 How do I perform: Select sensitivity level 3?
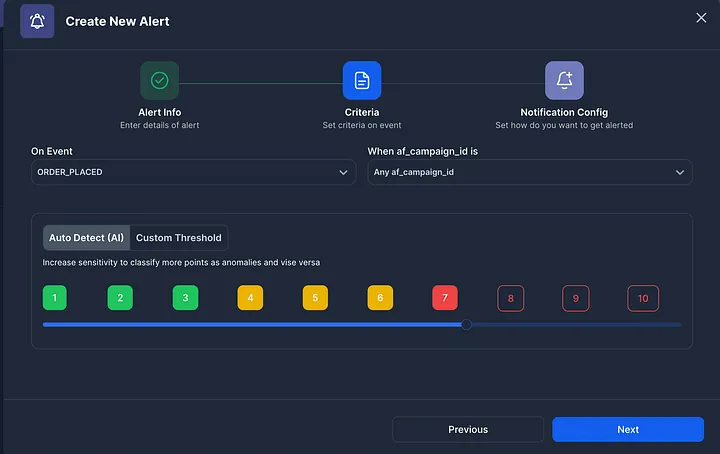(186, 298)
